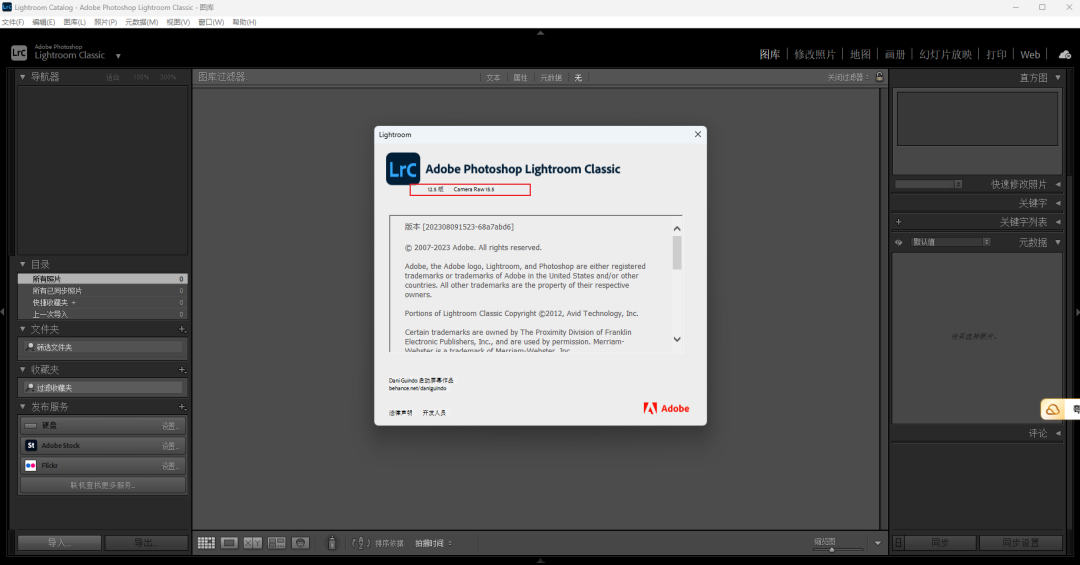Select the Painter spray can tool
The height and width of the screenshot is (565, 1080).
[331, 543]
